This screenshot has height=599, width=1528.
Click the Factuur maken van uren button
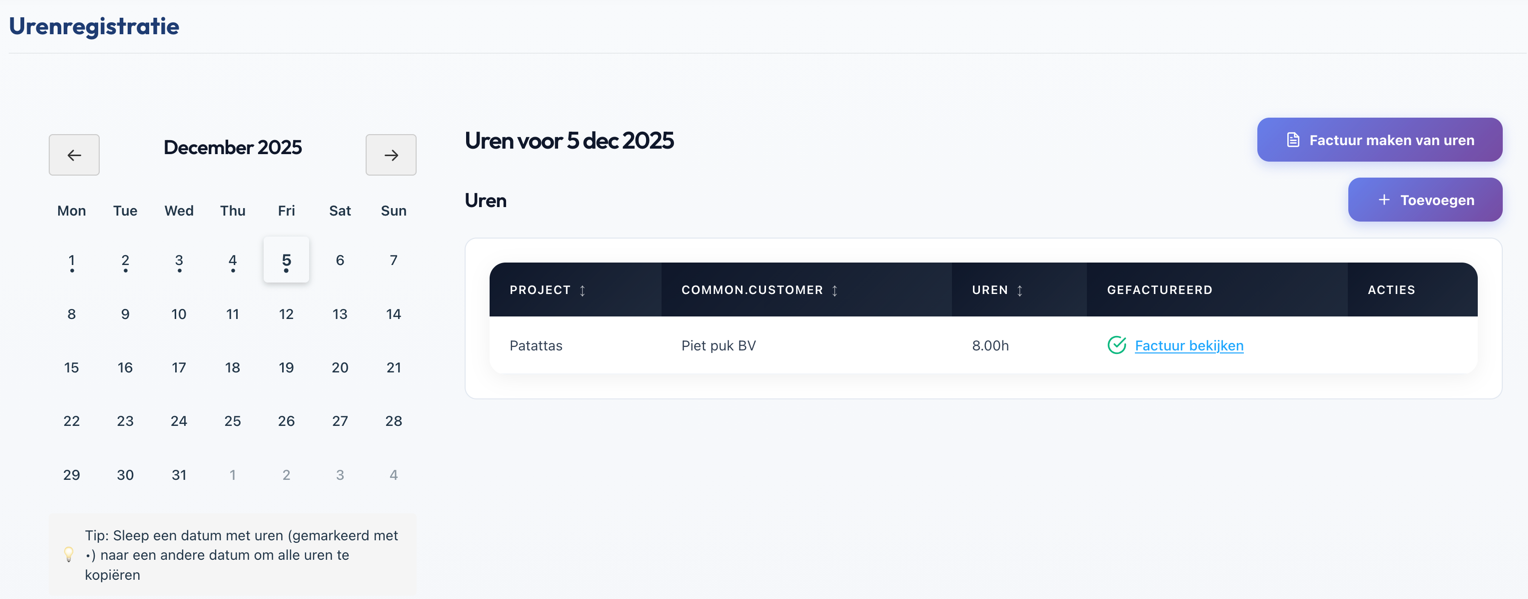click(x=1379, y=139)
